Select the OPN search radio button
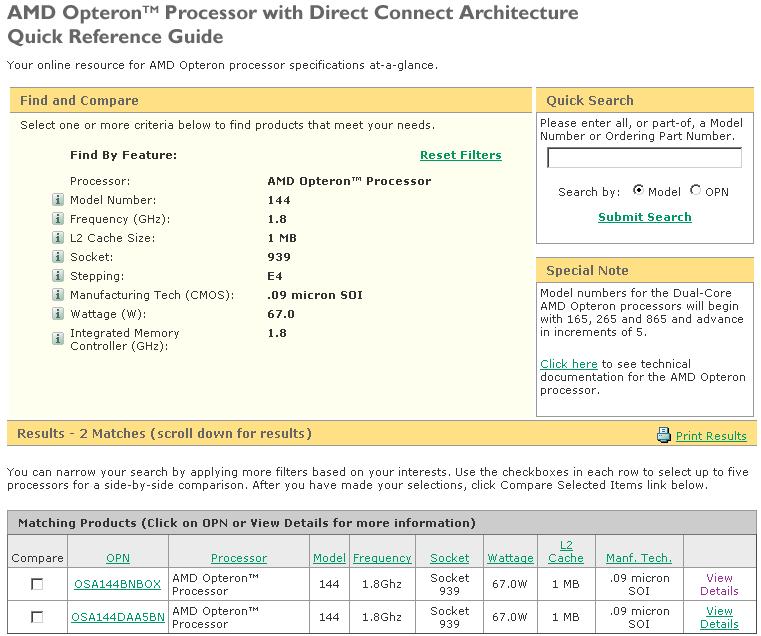761x636 pixels. [695, 190]
